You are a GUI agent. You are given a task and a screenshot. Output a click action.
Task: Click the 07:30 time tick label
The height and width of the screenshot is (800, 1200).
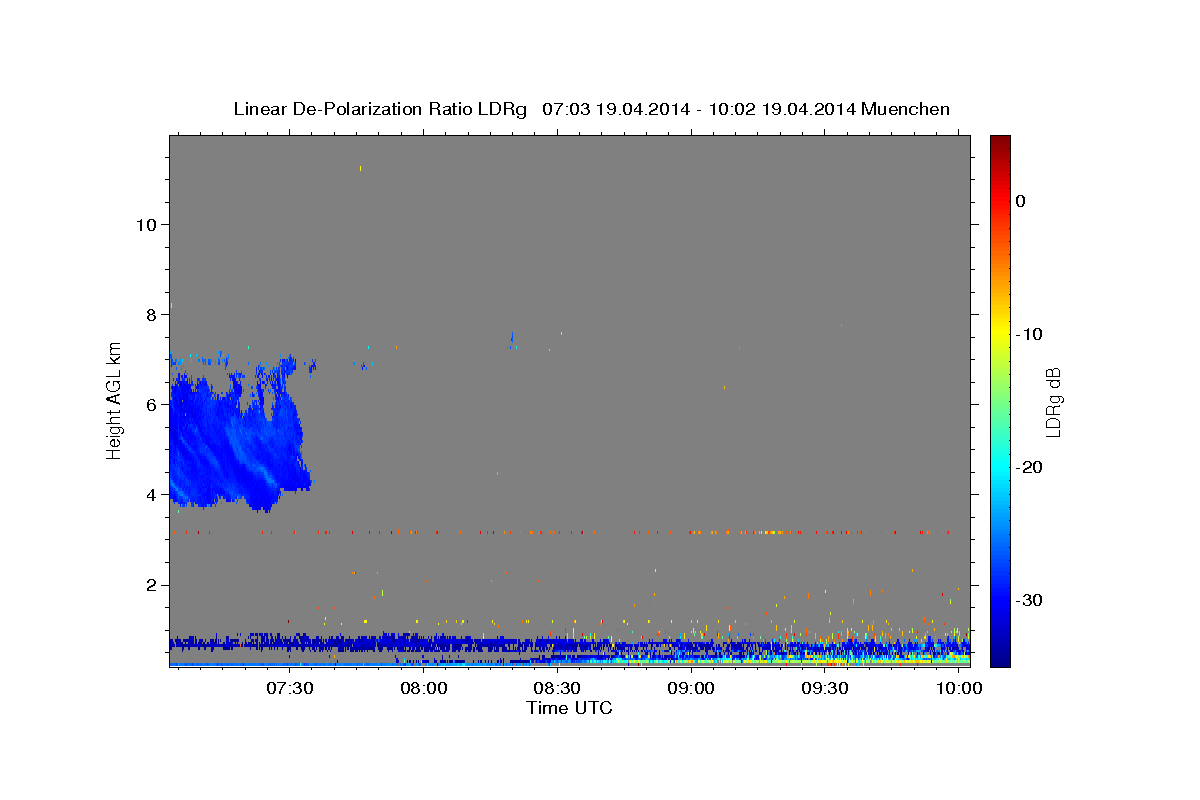click(290, 689)
